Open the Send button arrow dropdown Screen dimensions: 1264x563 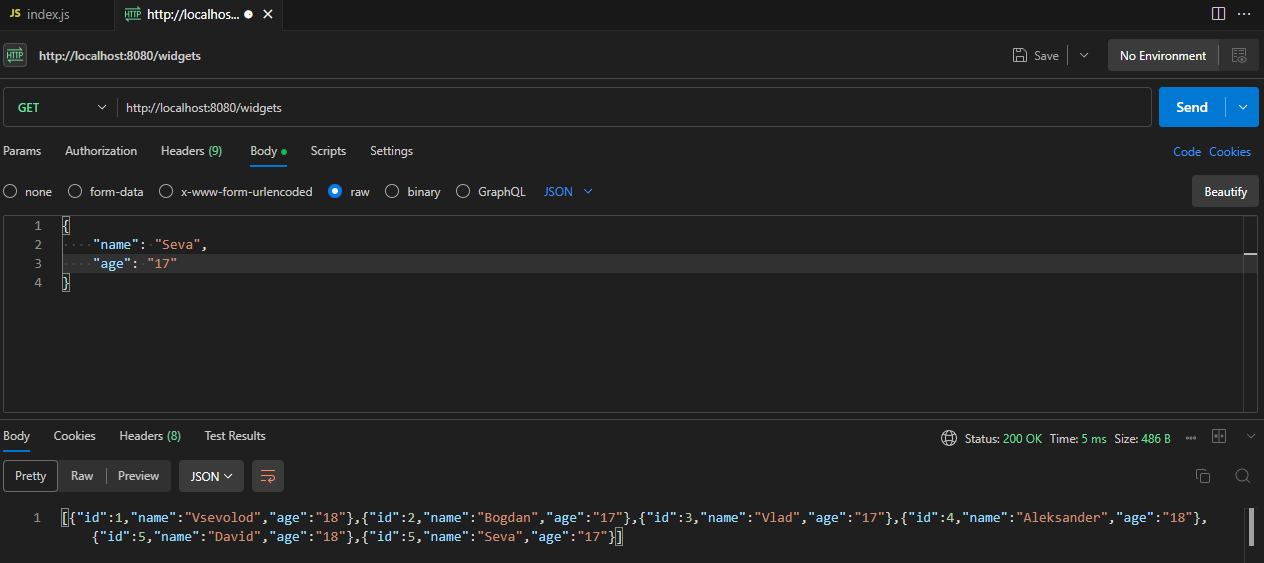(x=1243, y=107)
